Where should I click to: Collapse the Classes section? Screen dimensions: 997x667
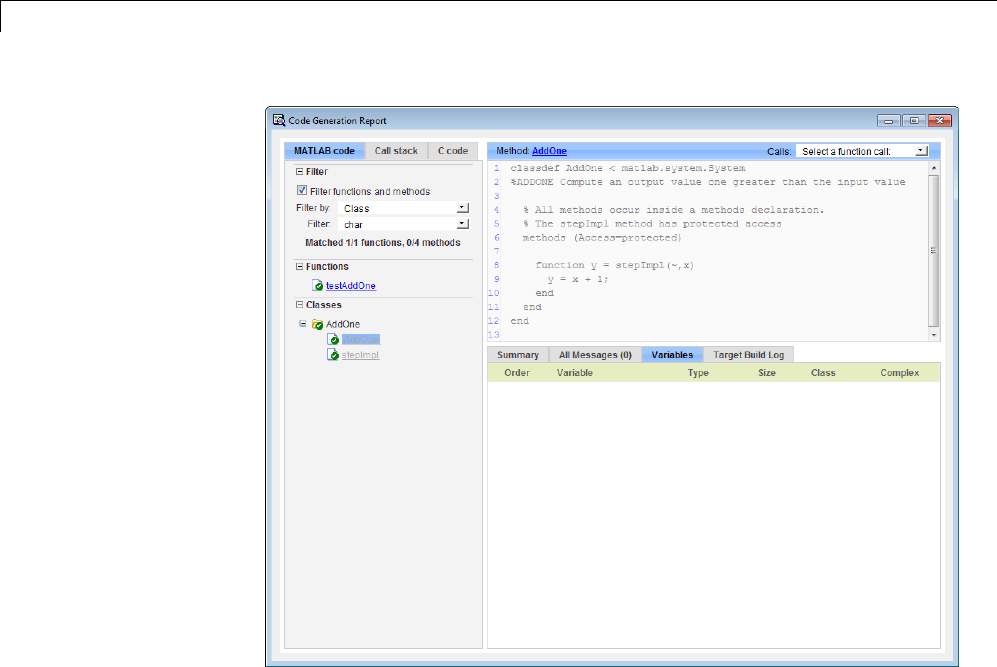[299, 305]
